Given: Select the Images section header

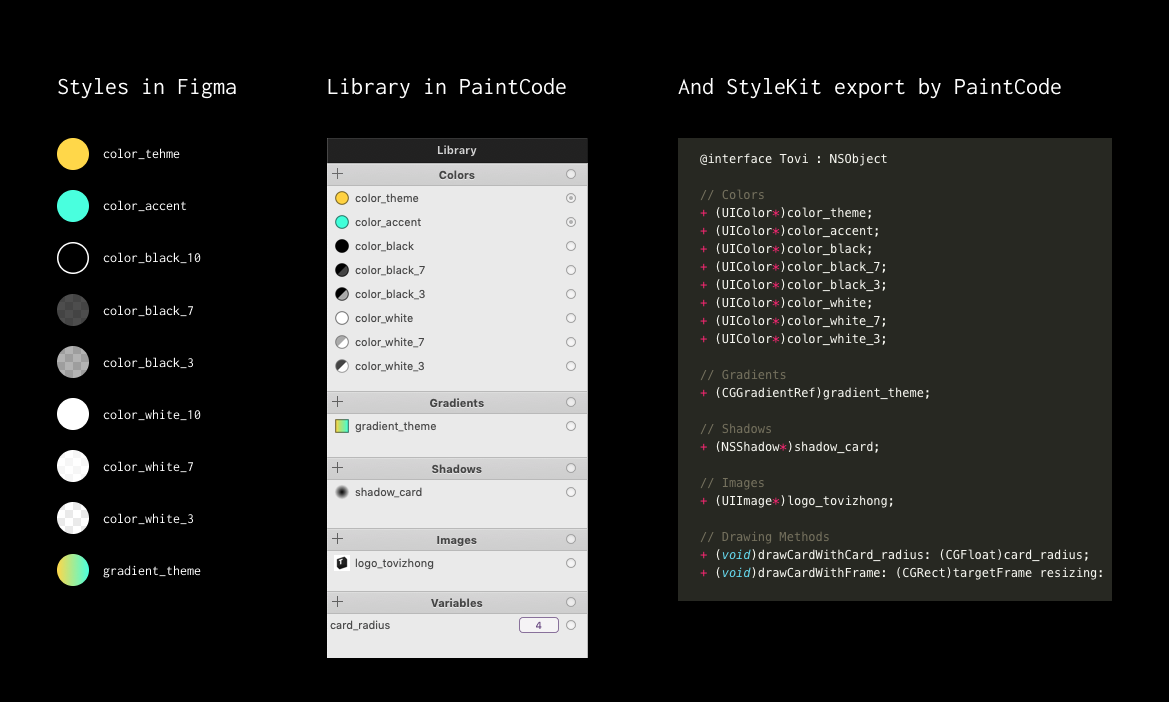Looking at the screenshot, I should click(x=457, y=539).
